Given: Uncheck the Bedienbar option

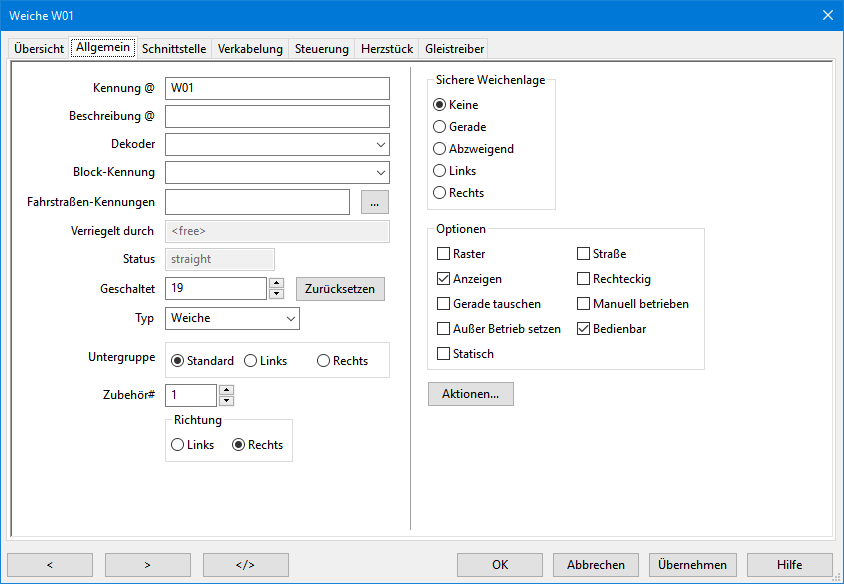Looking at the screenshot, I should click(584, 329).
